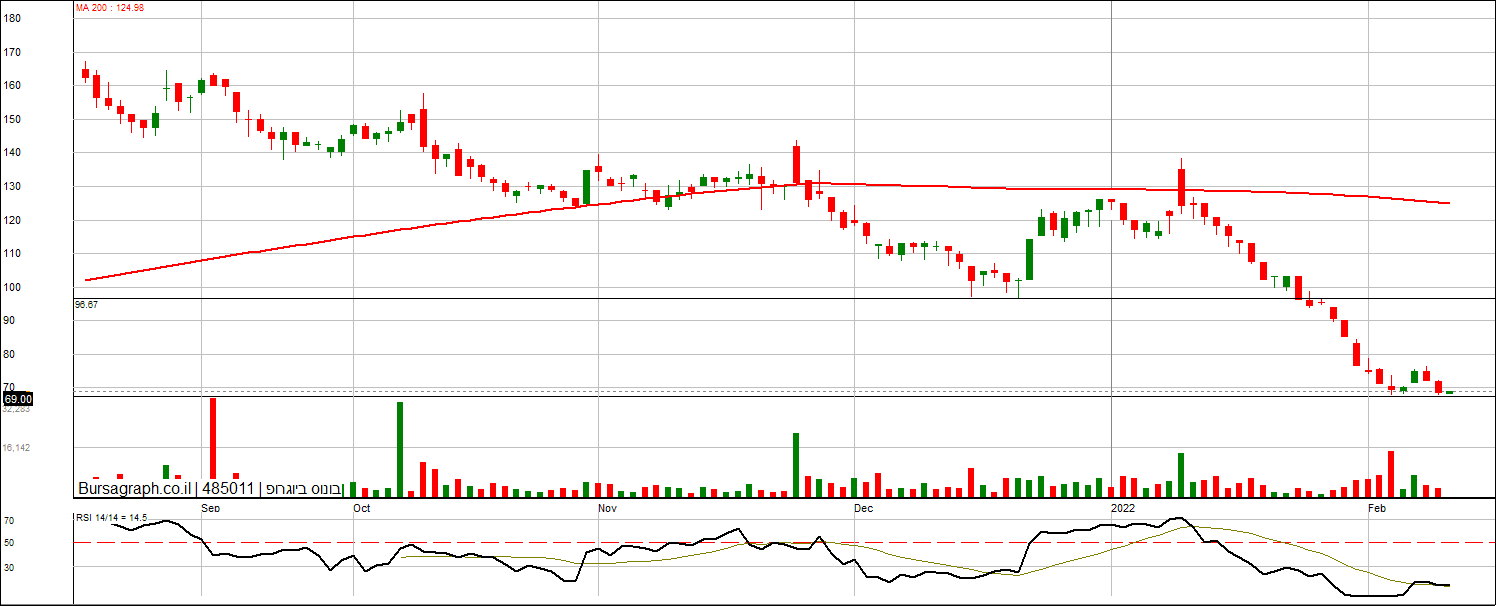Screen dimensions: 1496x606
Task: Click the "MA 200 : 124.98" indicator label
Action: pyautogui.click(x=110, y=8)
